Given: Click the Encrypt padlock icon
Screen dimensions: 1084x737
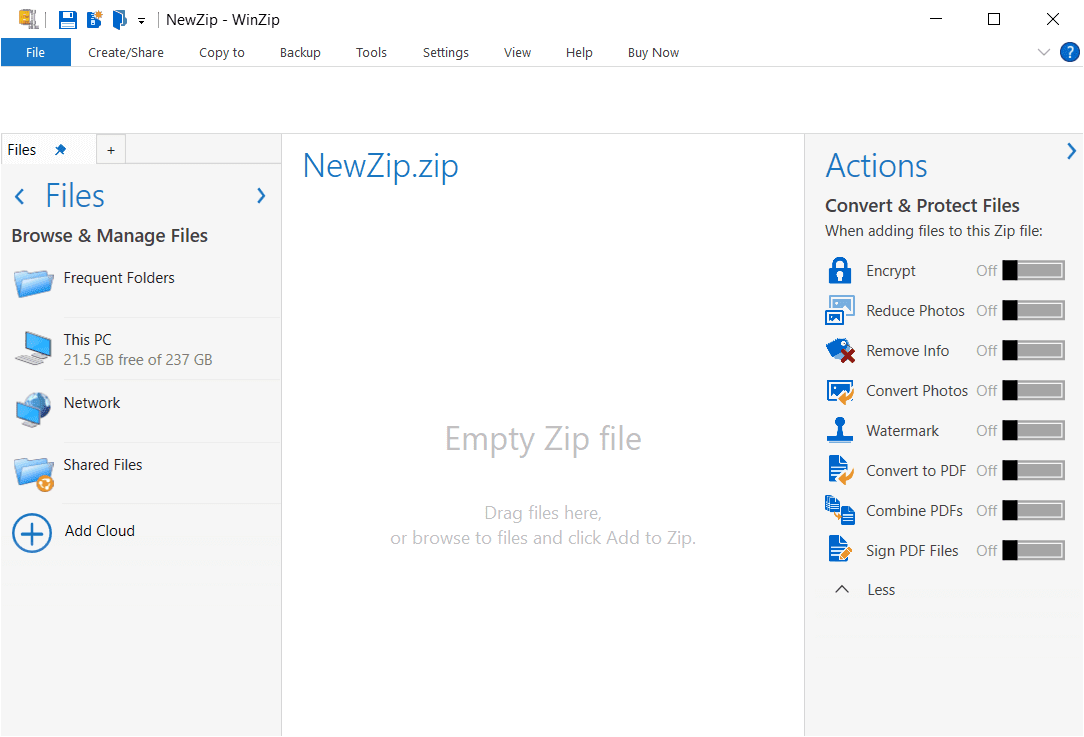Looking at the screenshot, I should (840, 270).
